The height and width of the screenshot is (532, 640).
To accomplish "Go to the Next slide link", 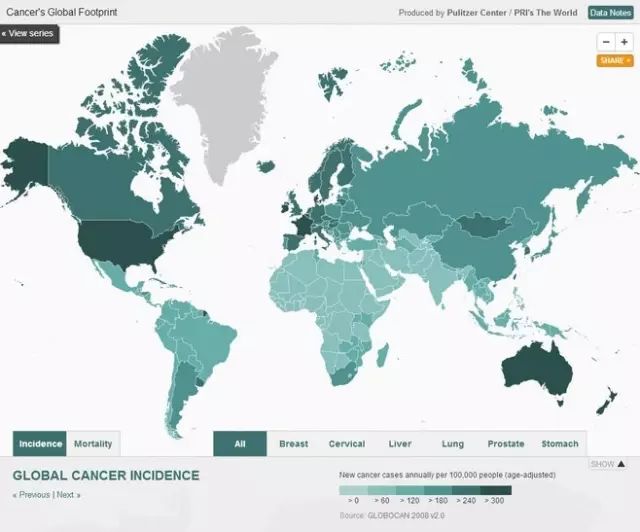I will pyautogui.click(x=66, y=495).
